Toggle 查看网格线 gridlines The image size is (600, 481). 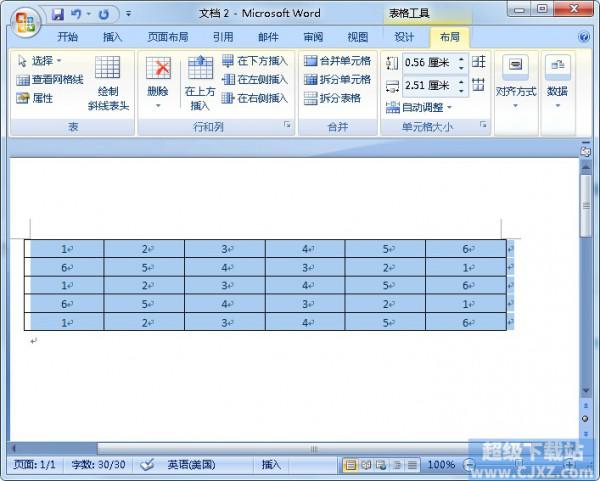point(50,80)
